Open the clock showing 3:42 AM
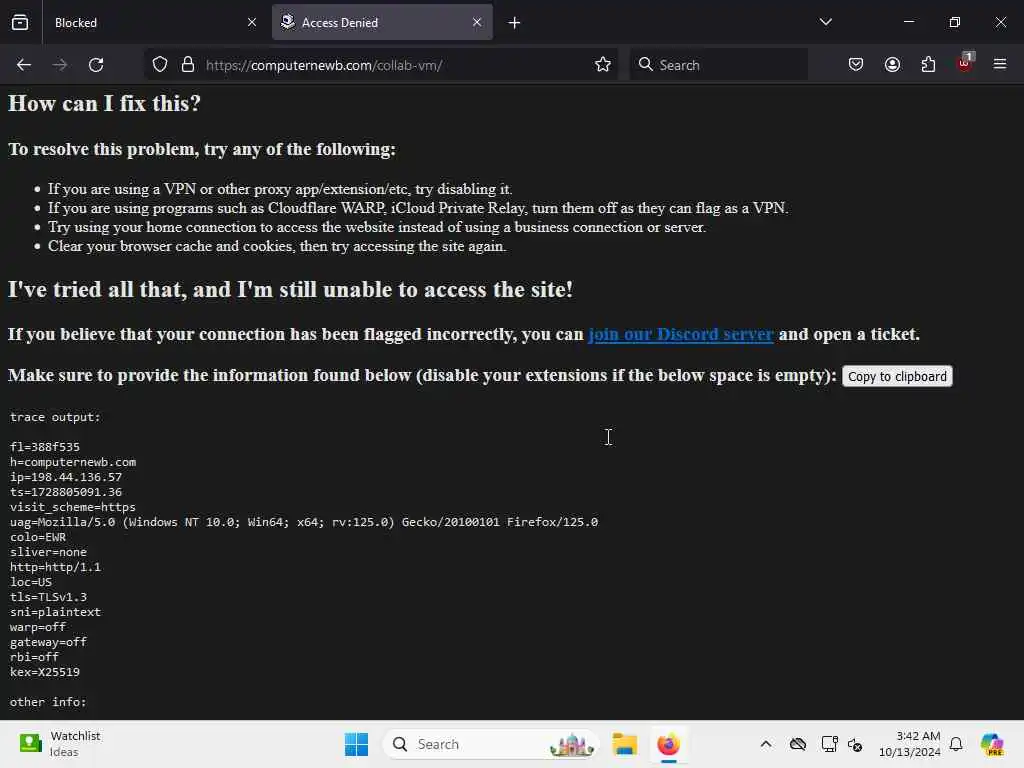The height and width of the screenshot is (768, 1024). click(909, 744)
